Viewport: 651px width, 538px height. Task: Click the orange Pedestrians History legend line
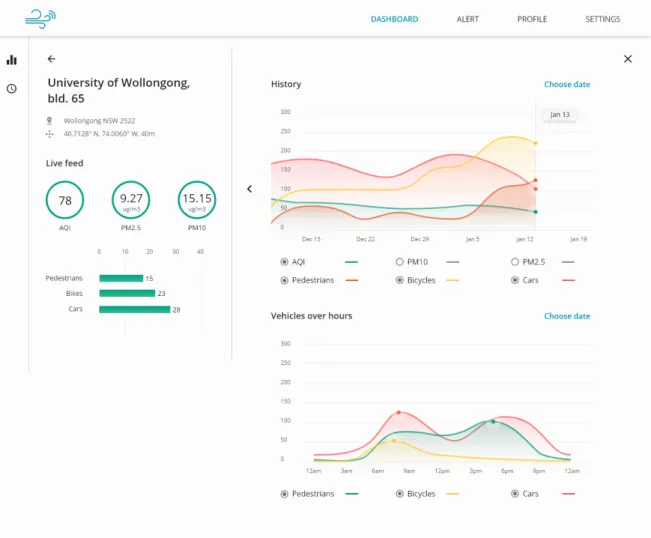351,280
